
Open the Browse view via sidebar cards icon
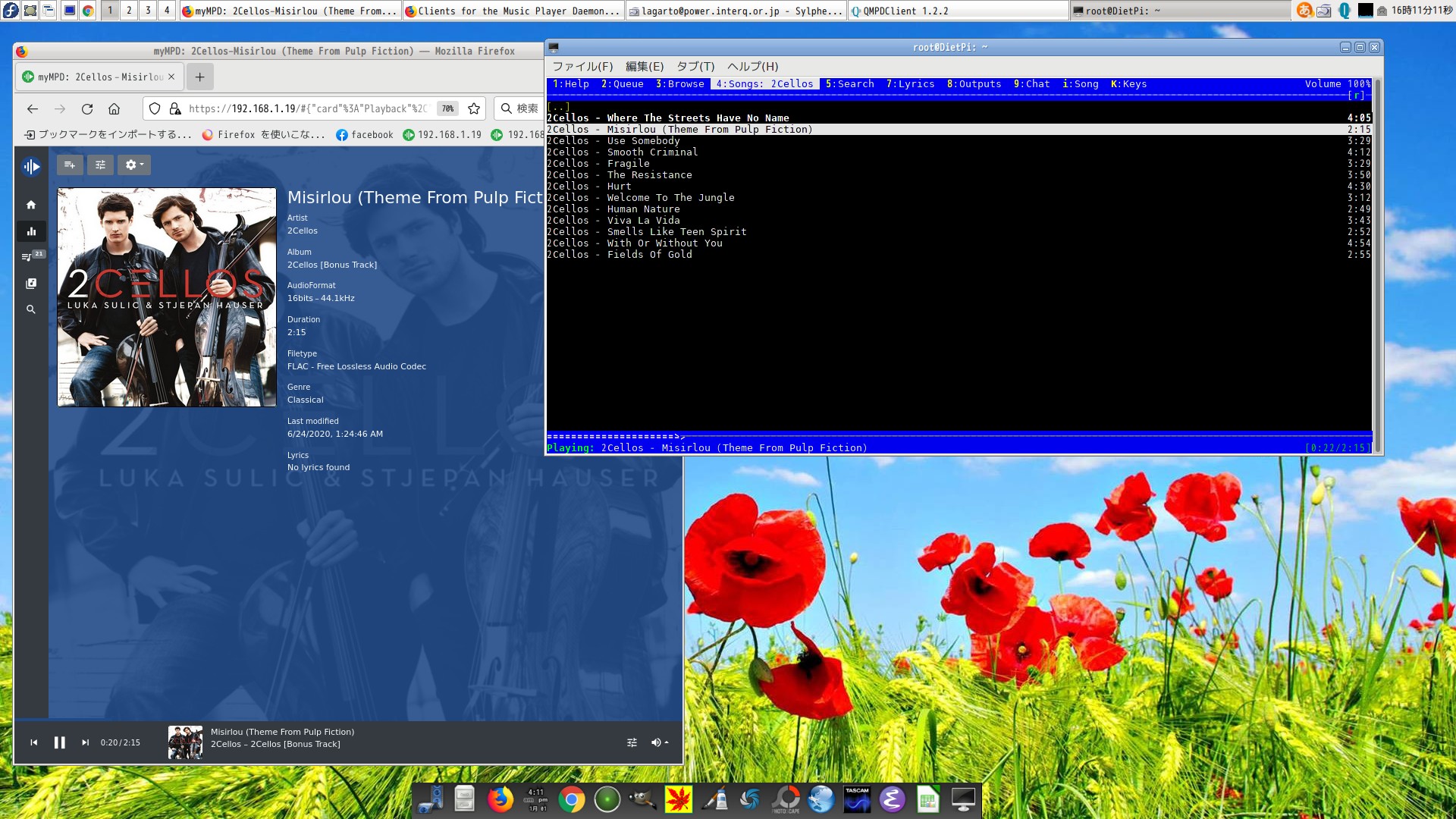point(31,283)
